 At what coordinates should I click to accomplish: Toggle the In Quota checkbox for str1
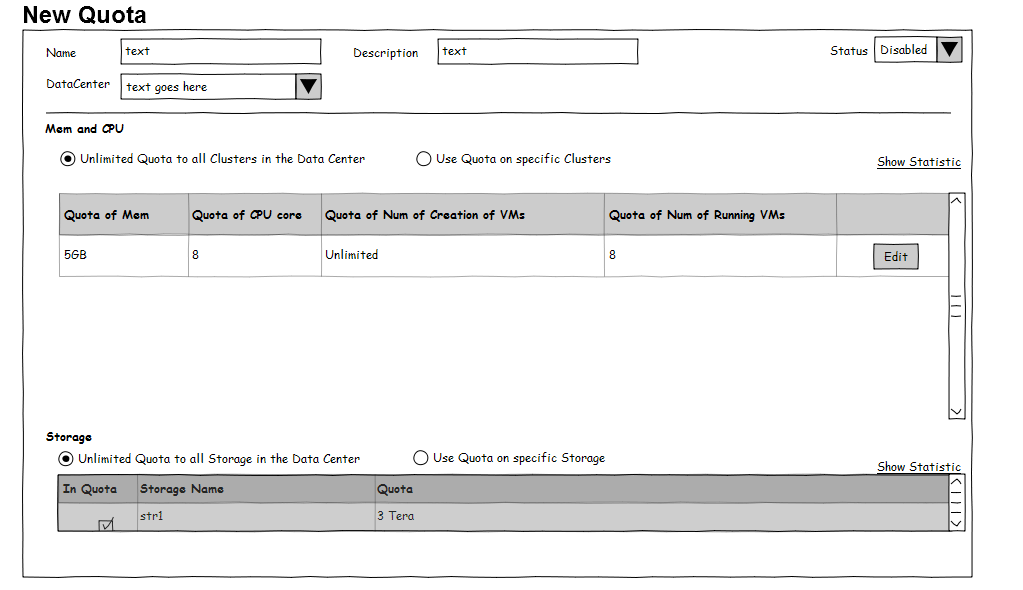coord(107,525)
